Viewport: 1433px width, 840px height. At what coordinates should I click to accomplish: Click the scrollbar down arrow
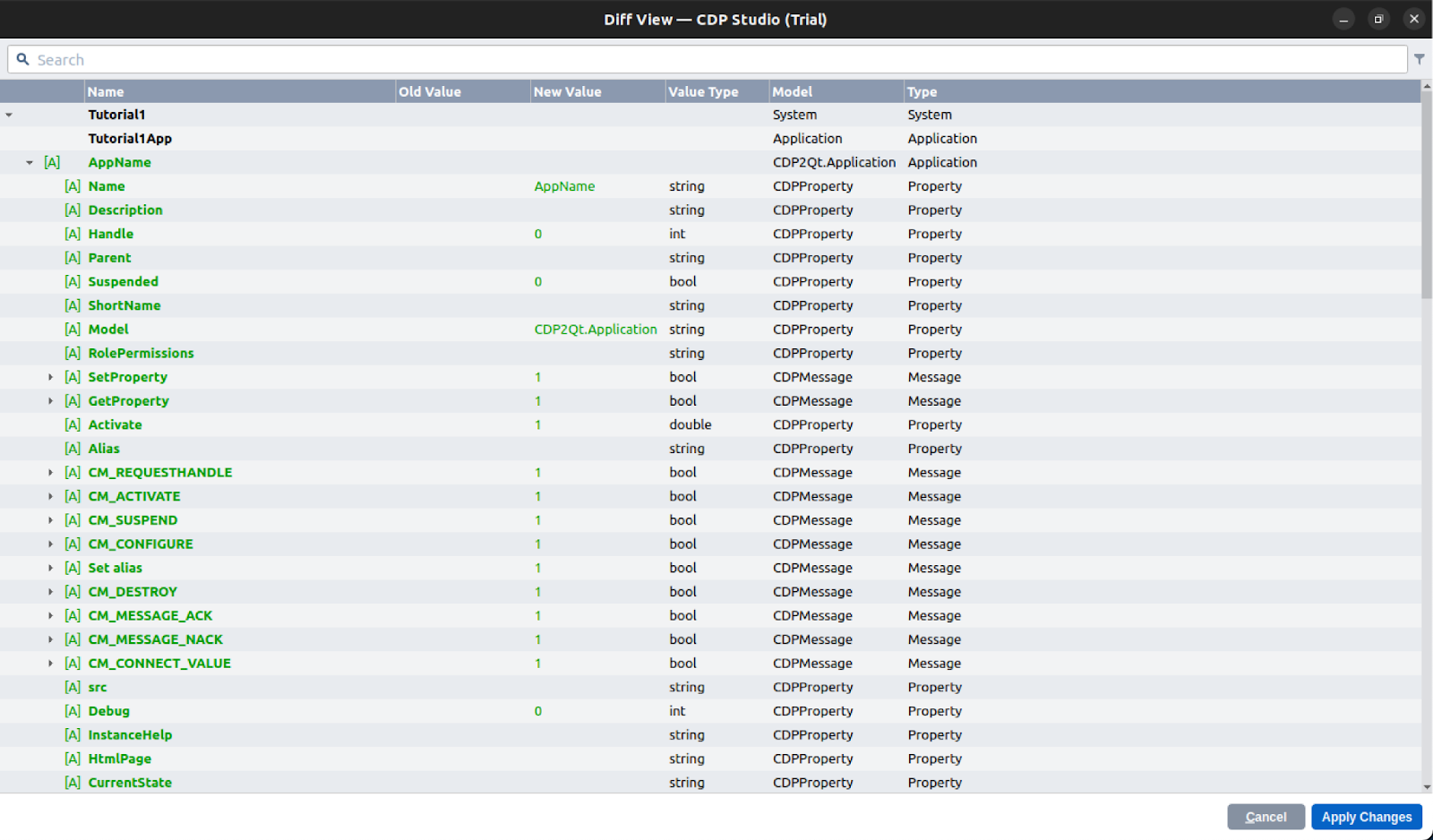click(1427, 787)
